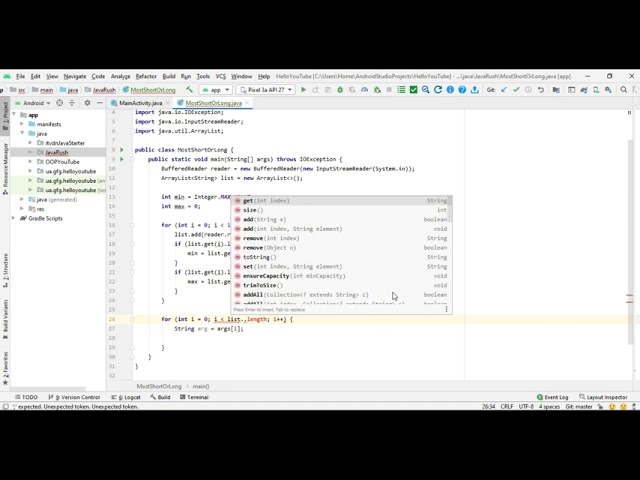The width and height of the screenshot is (640, 480).
Task: Click Git: master branch in status bar
Action: pos(579,407)
